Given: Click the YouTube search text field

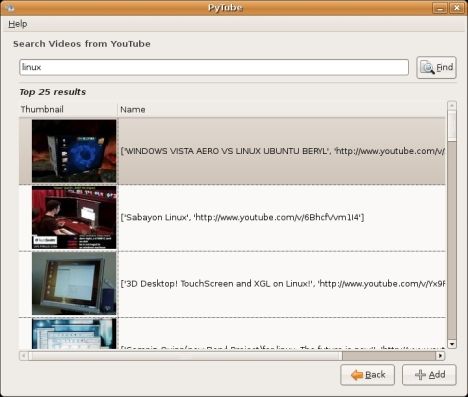Looking at the screenshot, I should coord(214,67).
